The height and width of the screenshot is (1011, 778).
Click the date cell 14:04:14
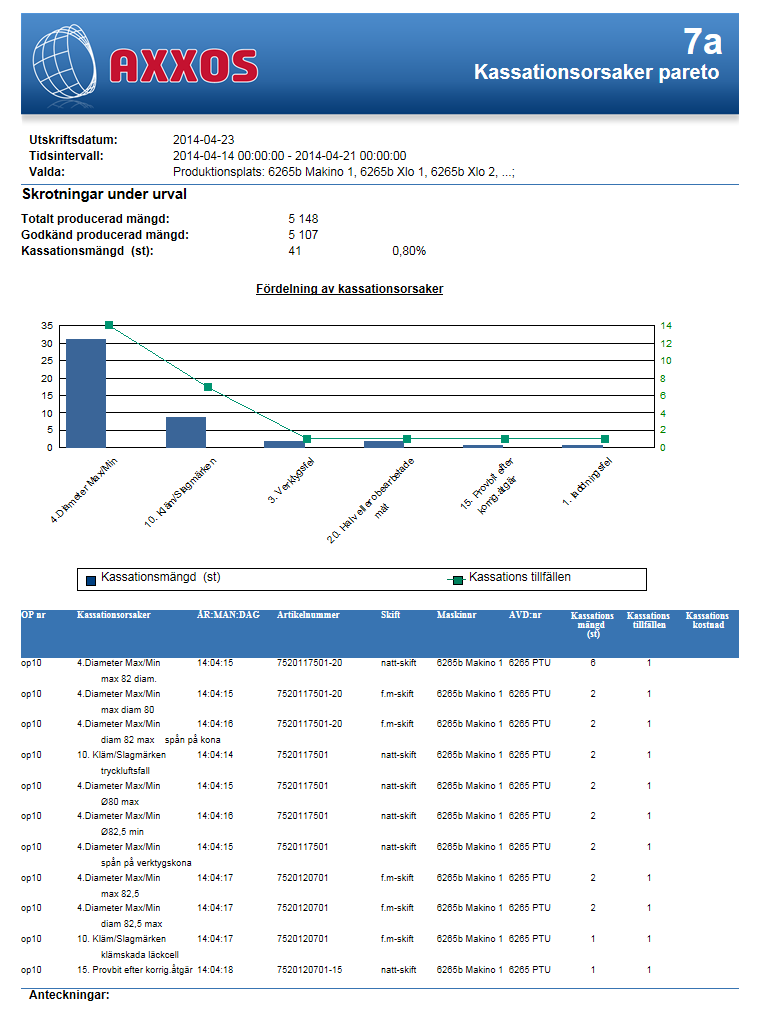[x=215, y=755]
